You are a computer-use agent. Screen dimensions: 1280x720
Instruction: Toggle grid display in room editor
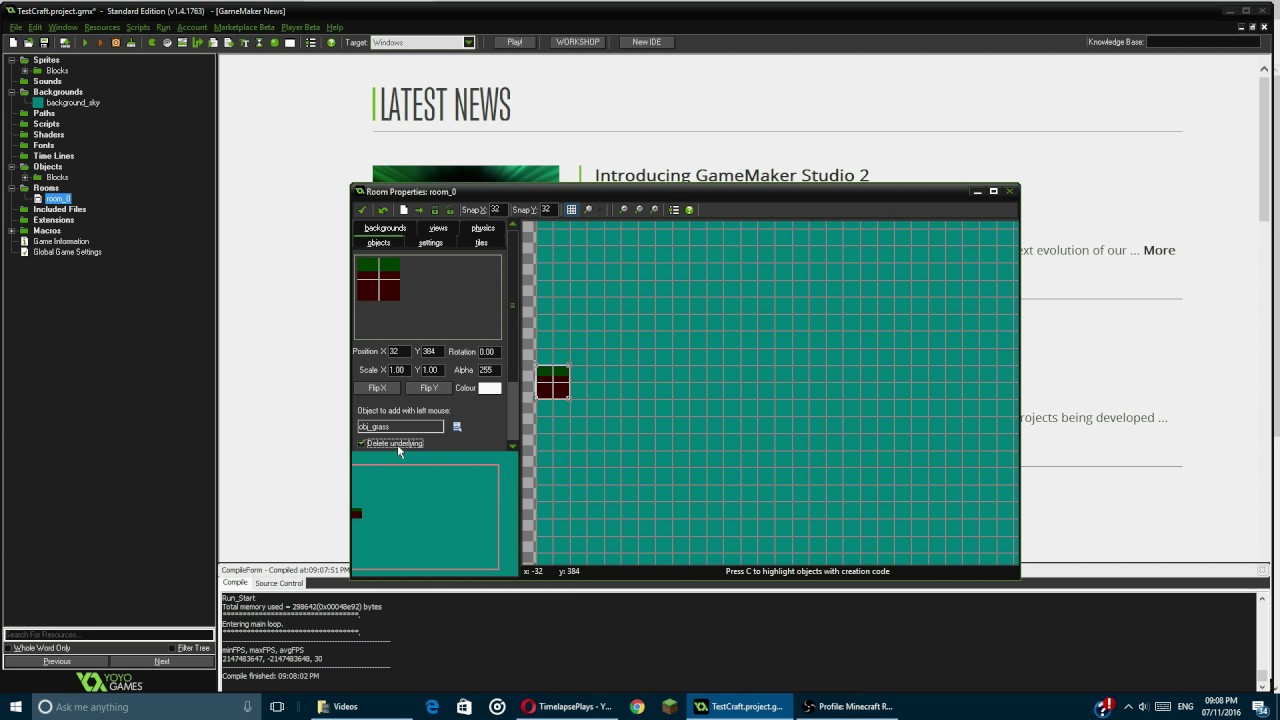click(x=571, y=210)
